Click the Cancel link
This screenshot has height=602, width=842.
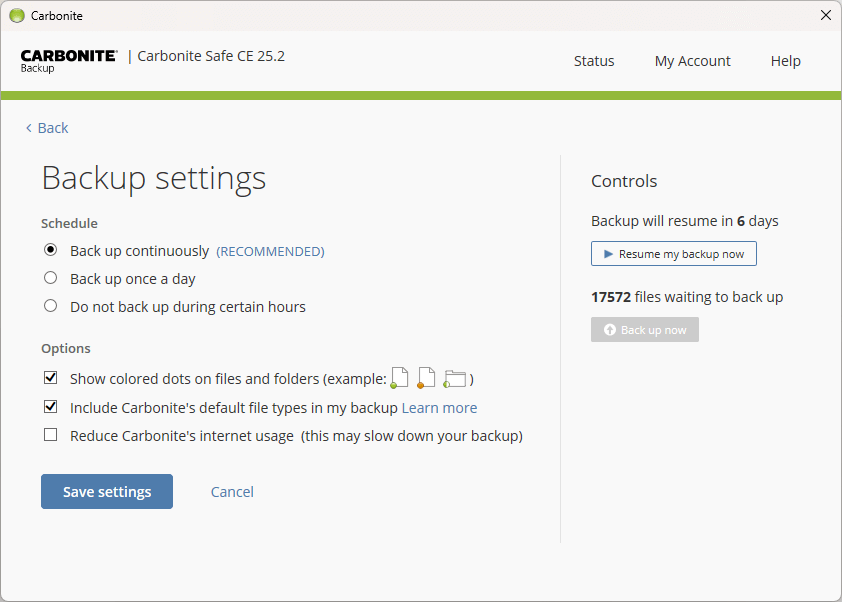(232, 492)
